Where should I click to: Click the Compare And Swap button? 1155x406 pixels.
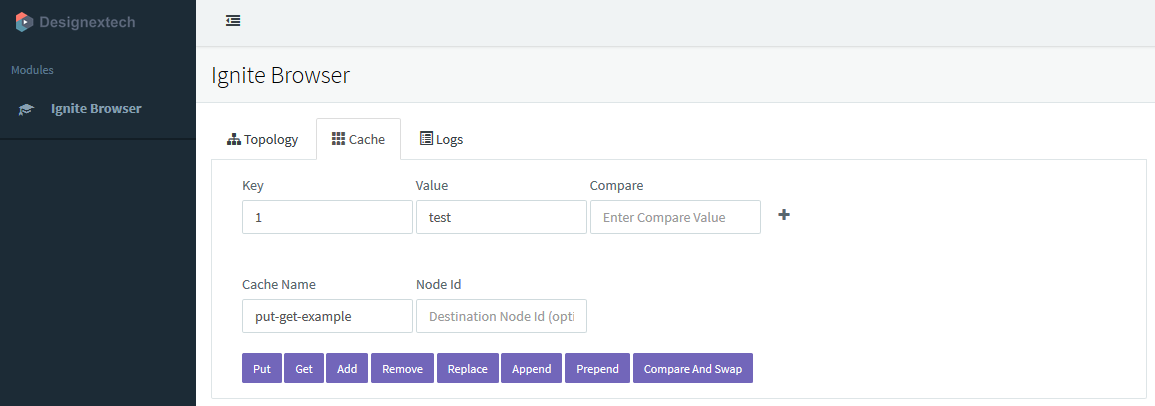692,369
